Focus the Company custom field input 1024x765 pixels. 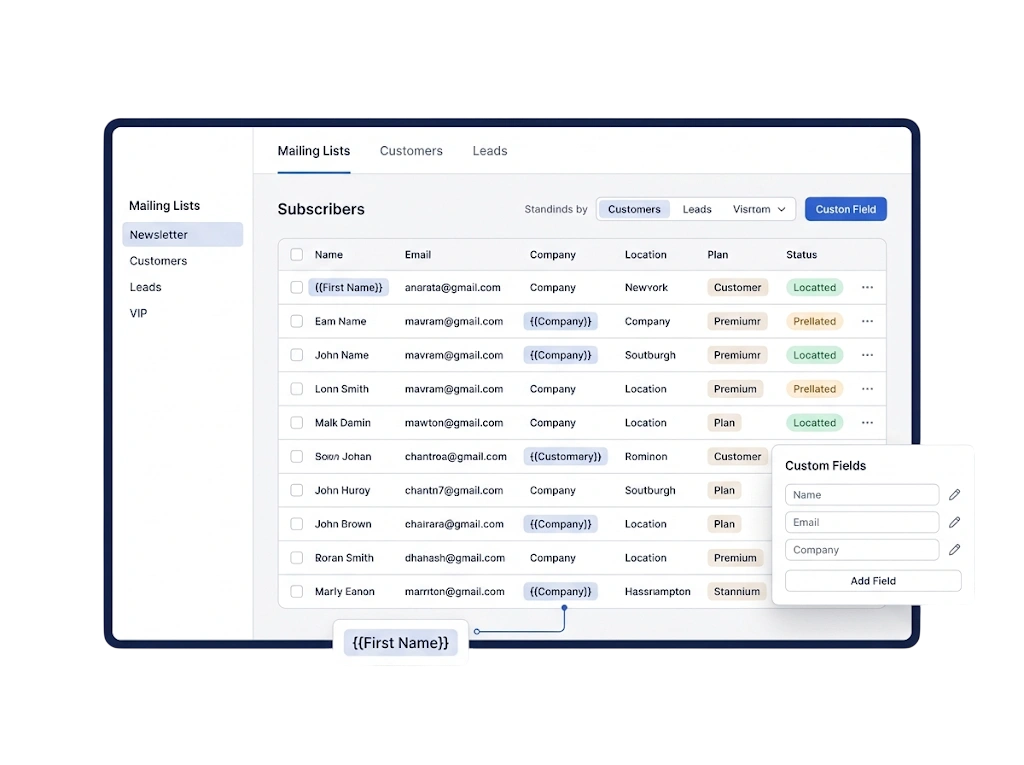click(x=862, y=549)
